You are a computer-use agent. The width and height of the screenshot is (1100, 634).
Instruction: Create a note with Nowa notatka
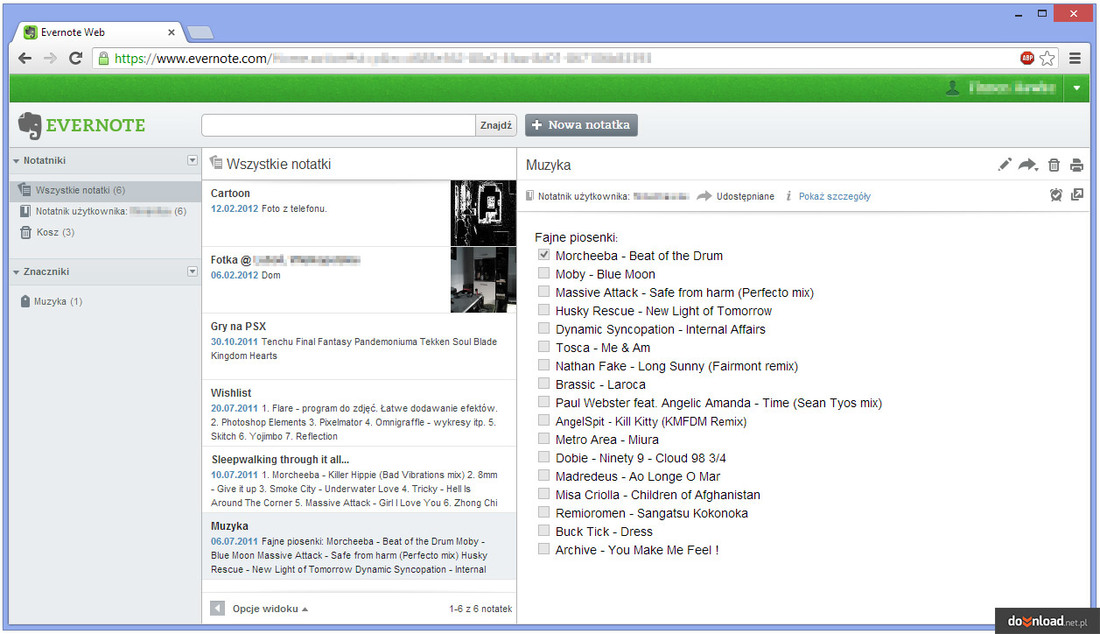pos(581,125)
